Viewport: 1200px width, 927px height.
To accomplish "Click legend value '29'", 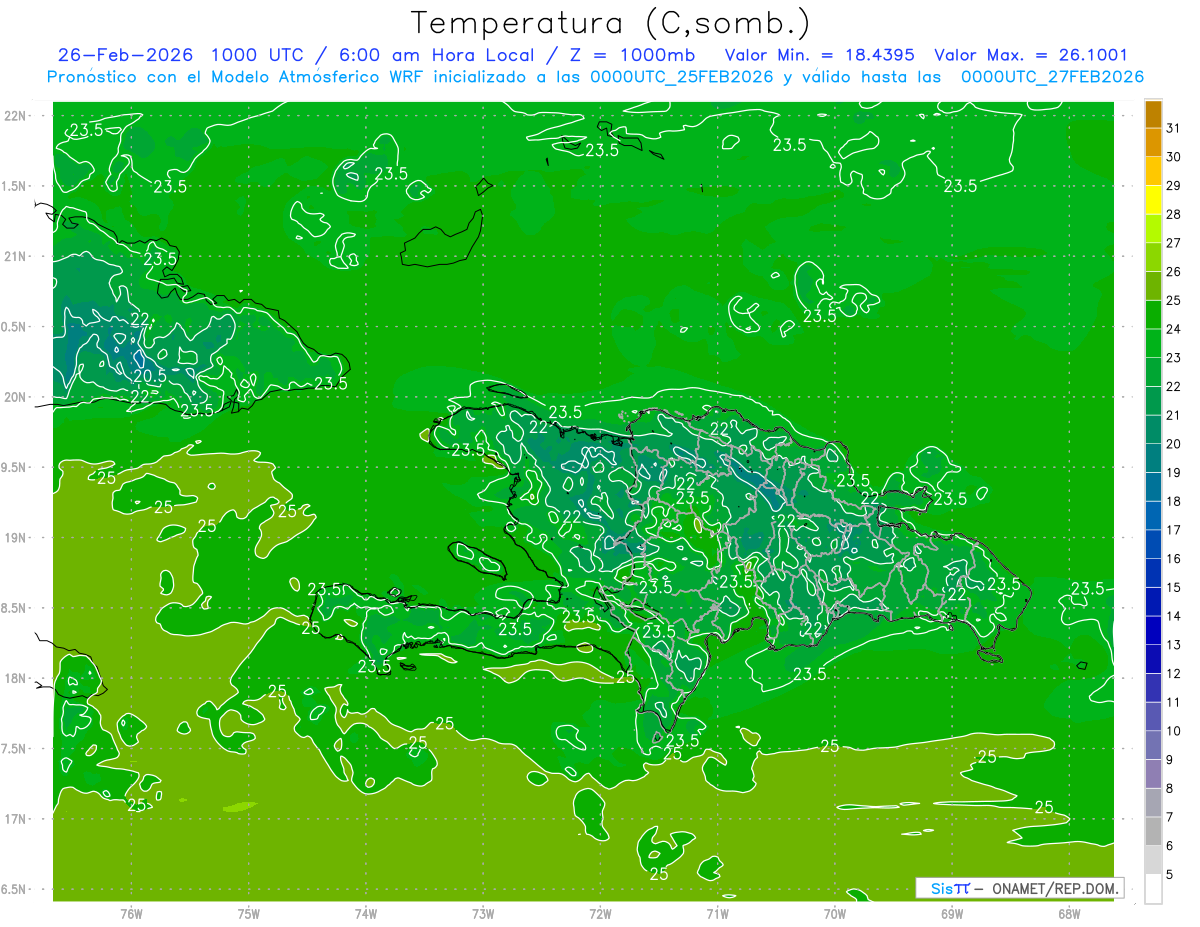I will (x=1174, y=185).
